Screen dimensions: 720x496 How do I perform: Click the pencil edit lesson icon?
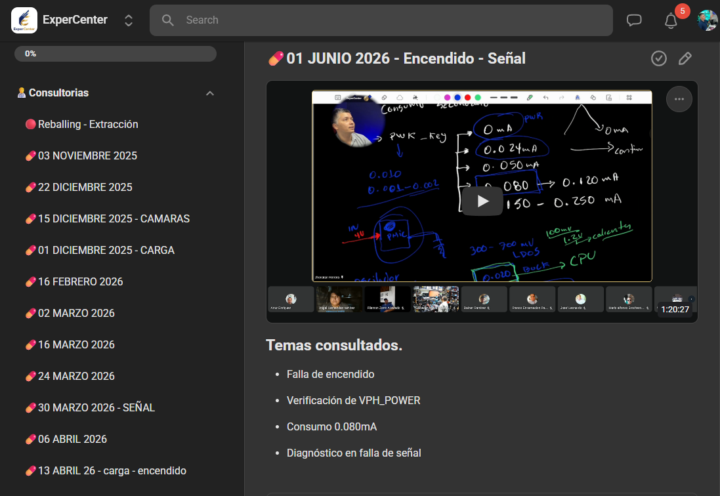click(x=685, y=58)
